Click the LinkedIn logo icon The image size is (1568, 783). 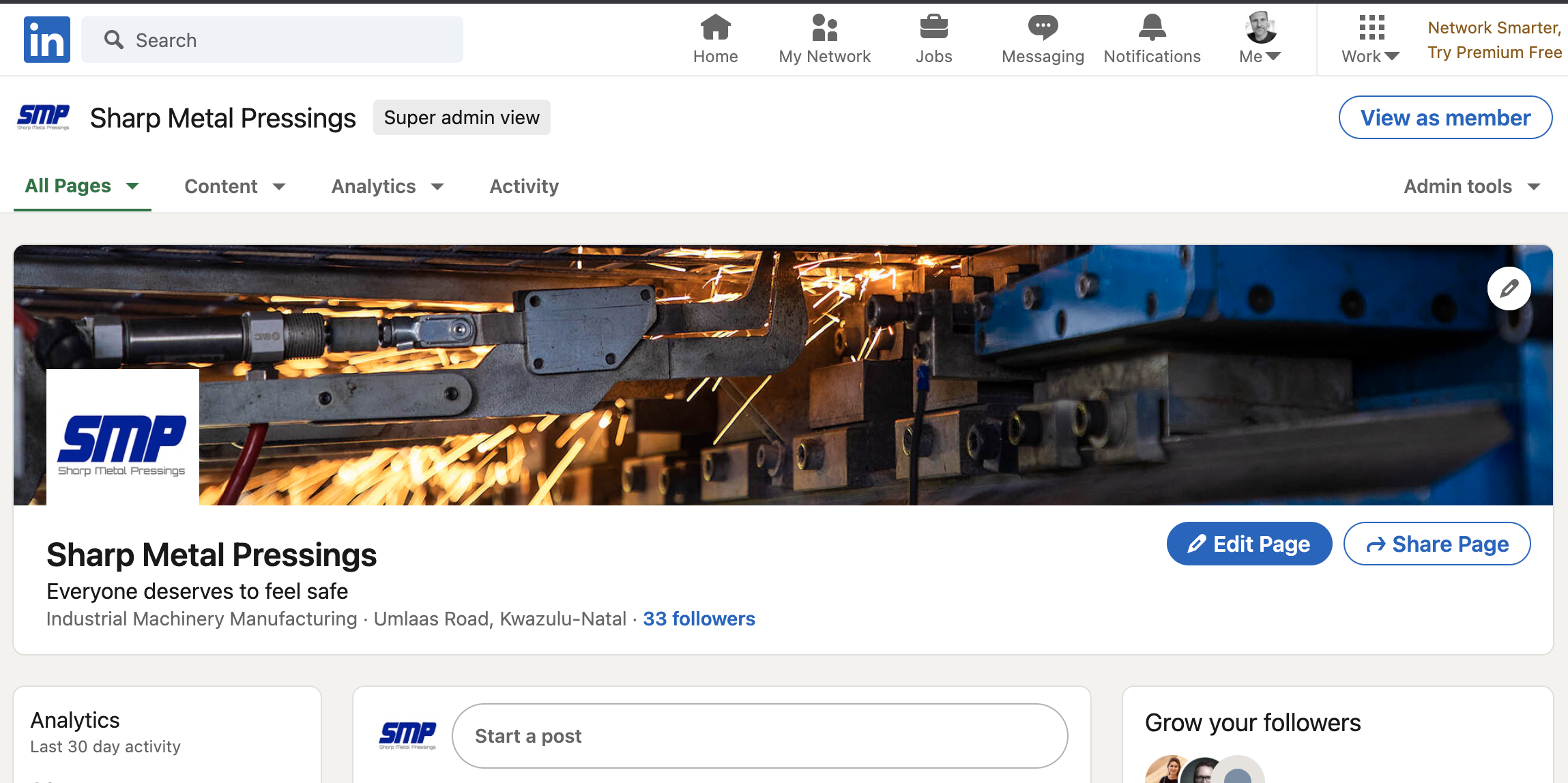tap(46, 40)
